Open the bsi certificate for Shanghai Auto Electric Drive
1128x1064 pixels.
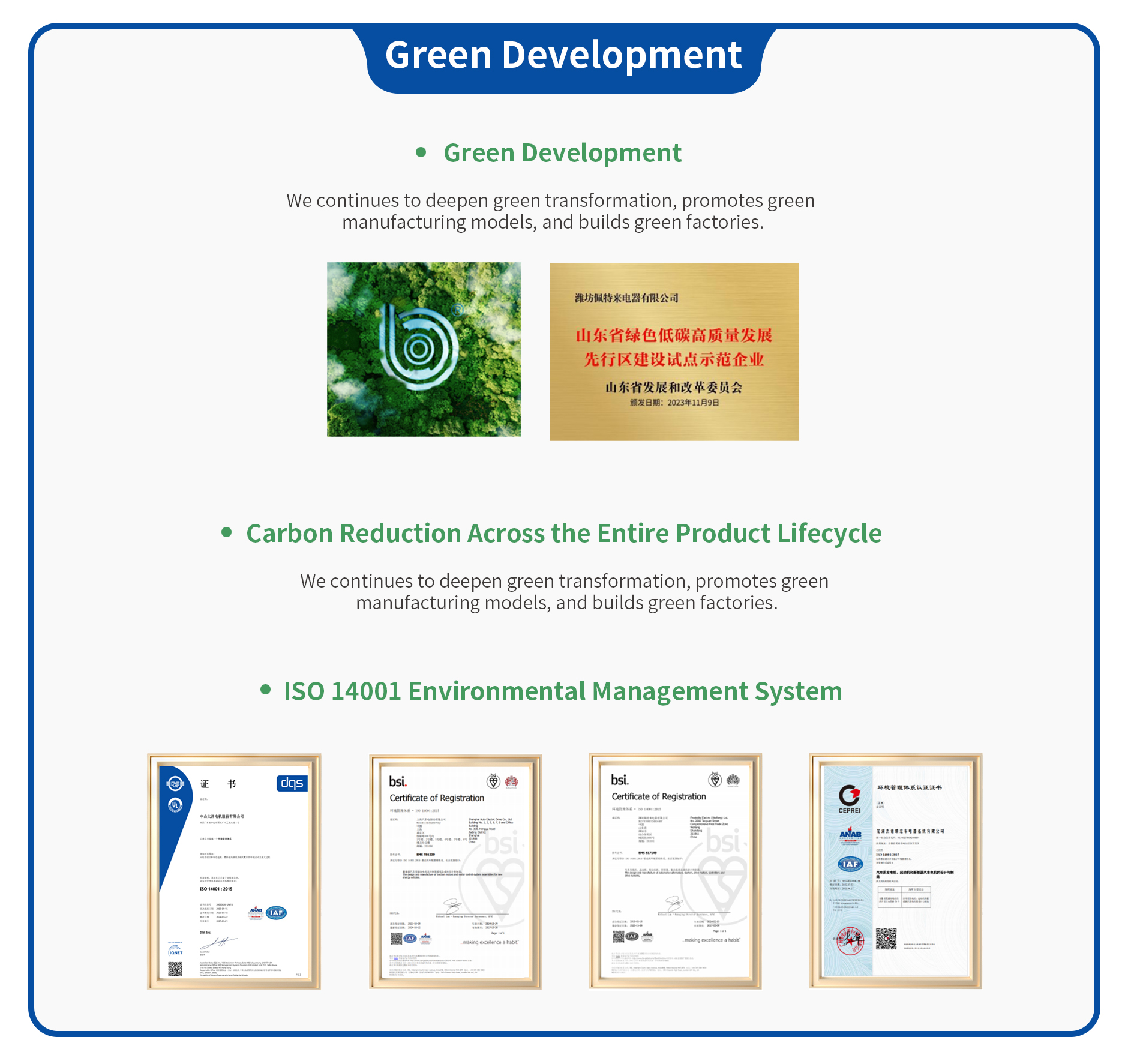(x=455, y=870)
